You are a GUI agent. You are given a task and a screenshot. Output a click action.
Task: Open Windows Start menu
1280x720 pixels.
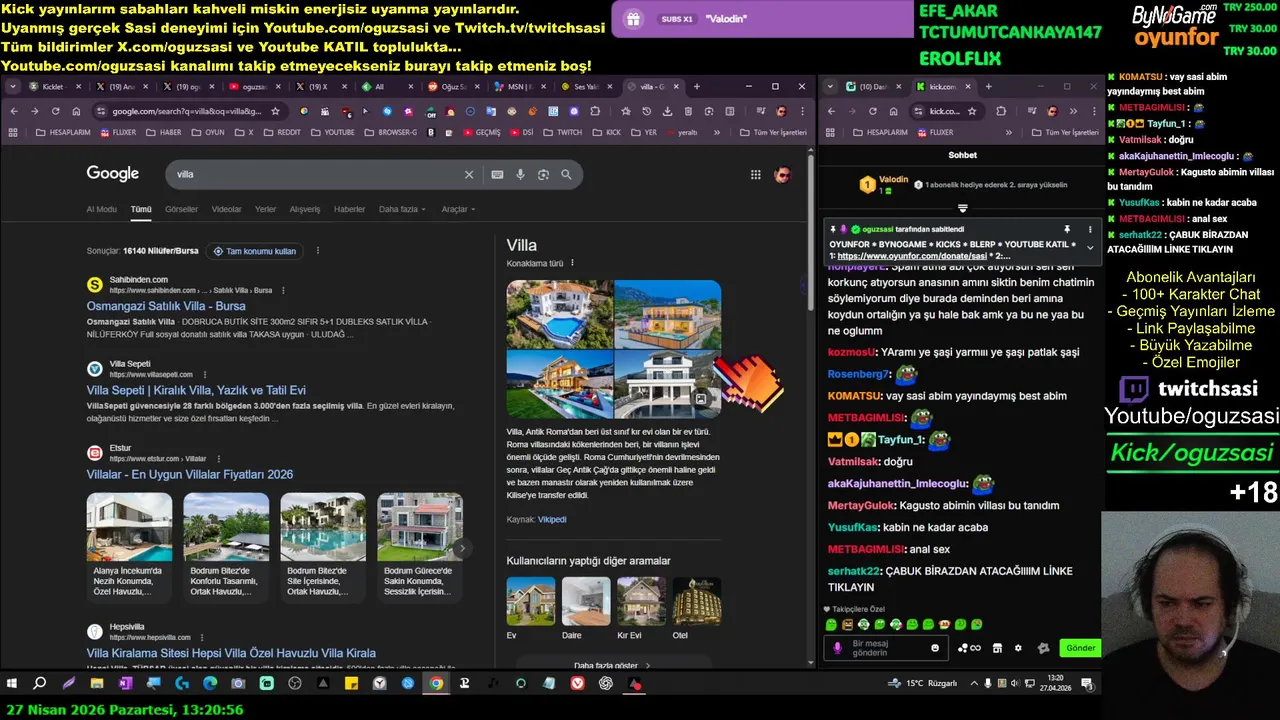pos(12,684)
